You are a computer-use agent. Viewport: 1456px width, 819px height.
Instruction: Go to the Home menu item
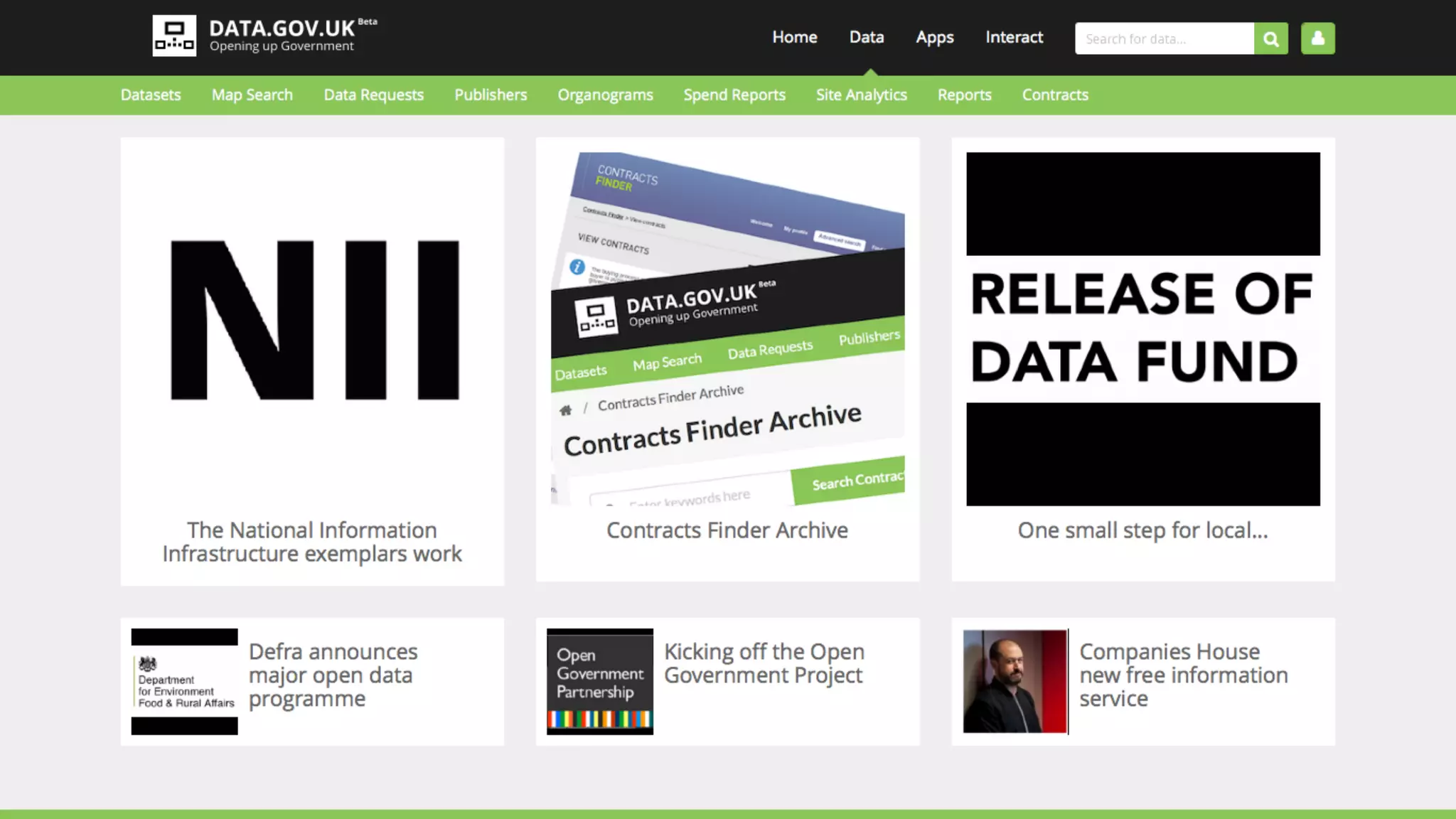click(794, 37)
